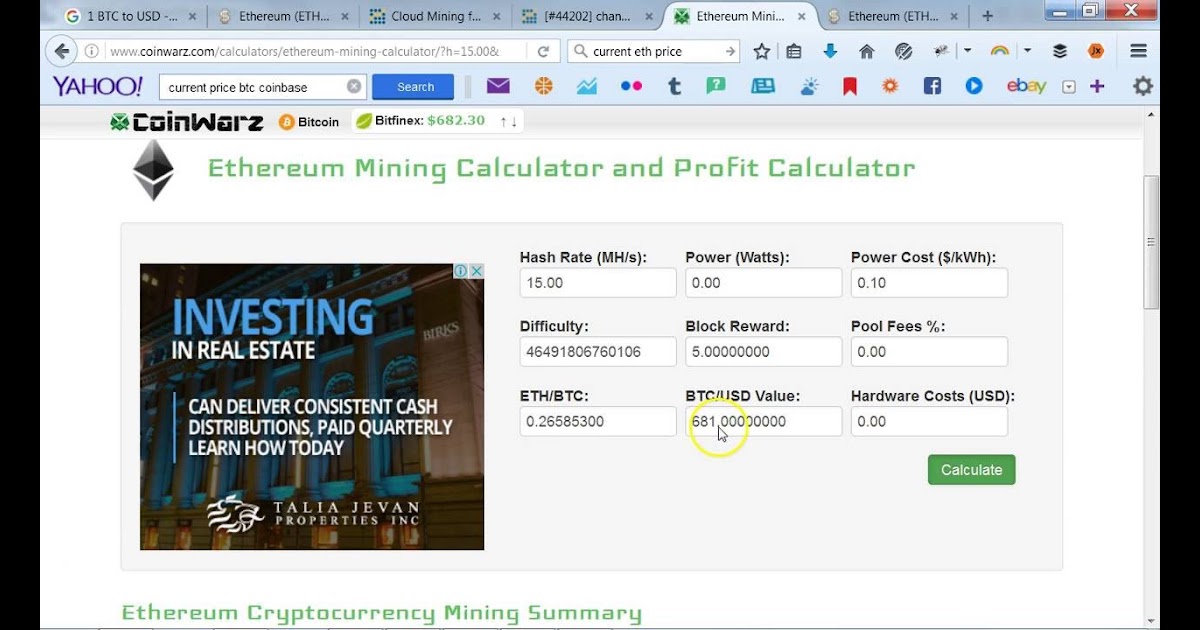The width and height of the screenshot is (1200, 630).
Task: Click the vertical page scrollbar thumb
Action: point(1151,243)
